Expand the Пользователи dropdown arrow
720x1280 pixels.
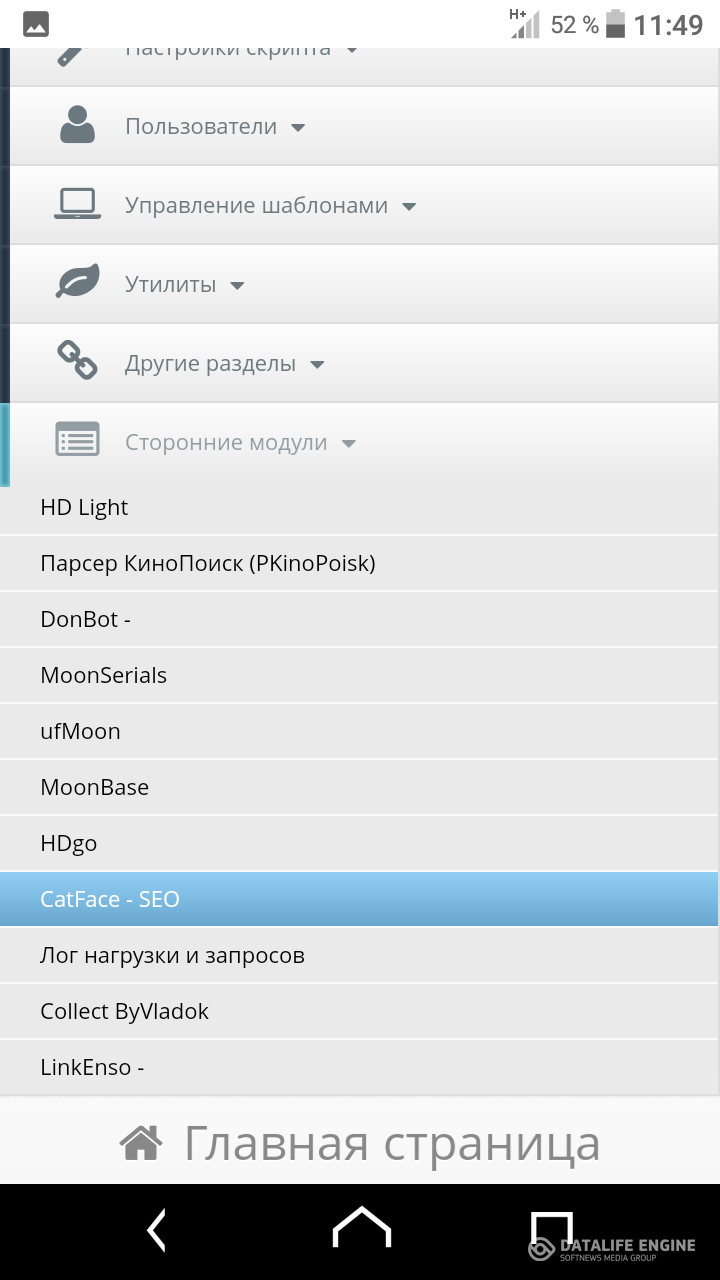[x=297, y=128]
